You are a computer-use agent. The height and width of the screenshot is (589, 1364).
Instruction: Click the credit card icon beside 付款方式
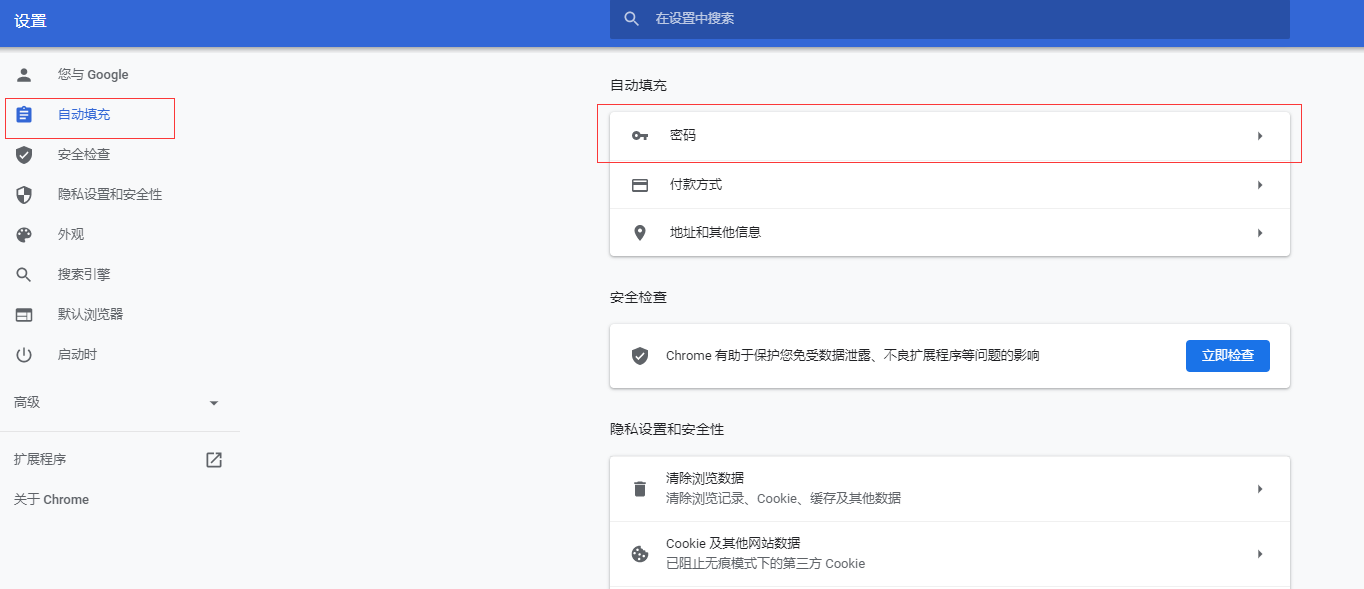coord(639,185)
